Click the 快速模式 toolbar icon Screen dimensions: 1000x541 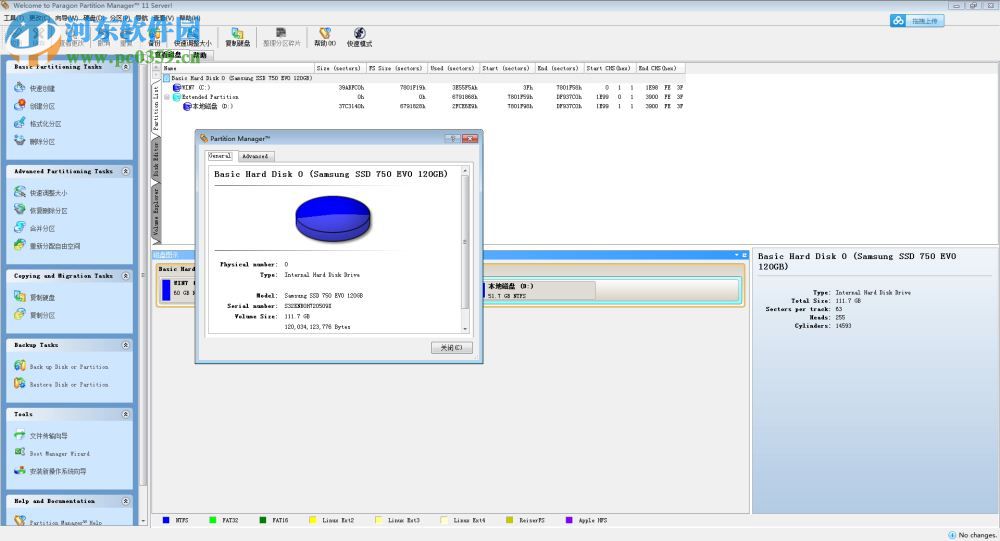click(359, 33)
